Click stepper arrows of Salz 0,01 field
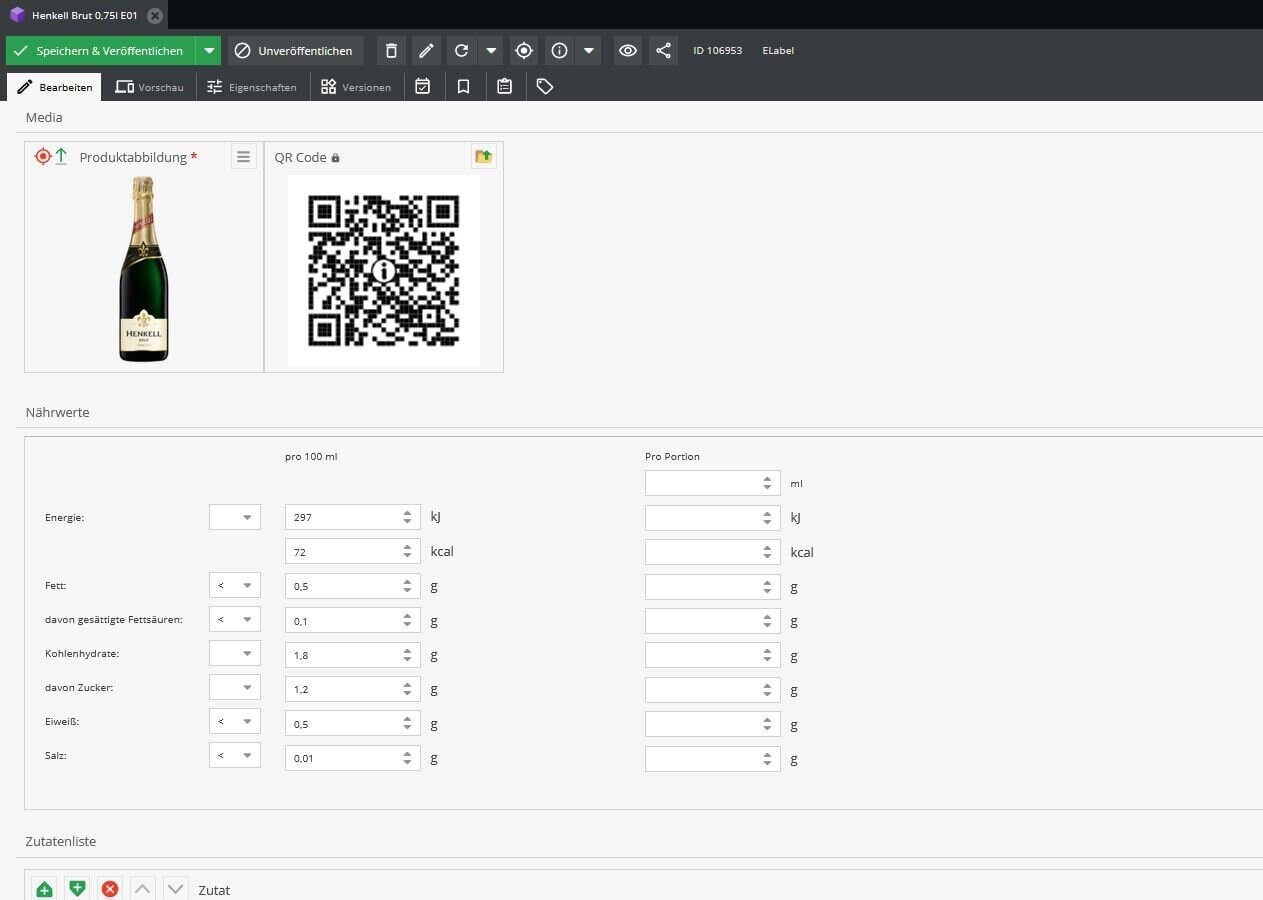The image size is (1263, 900). click(x=407, y=758)
